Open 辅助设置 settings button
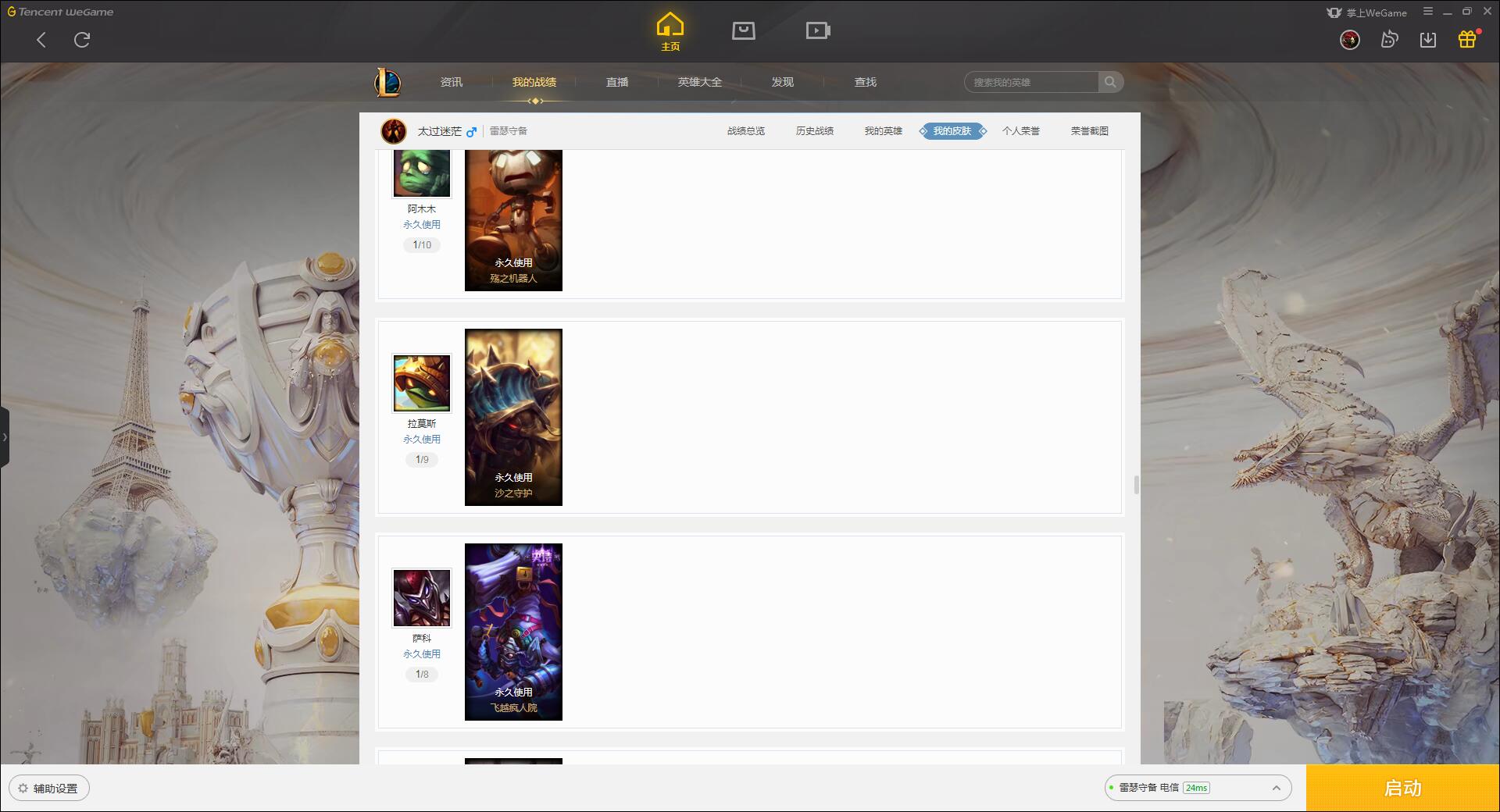 (48, 789)
